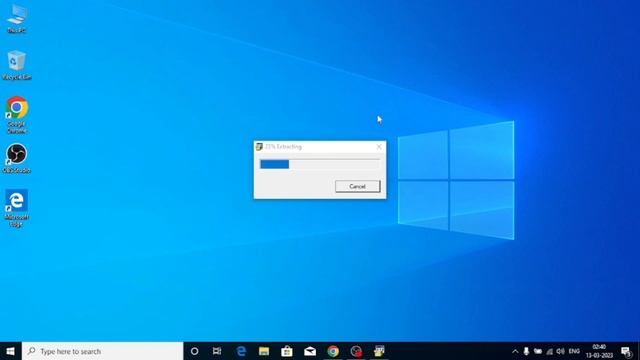Switch to Chrome on the taskbar
The width and height of the screenshot is (640, 360).
(333, 351)
